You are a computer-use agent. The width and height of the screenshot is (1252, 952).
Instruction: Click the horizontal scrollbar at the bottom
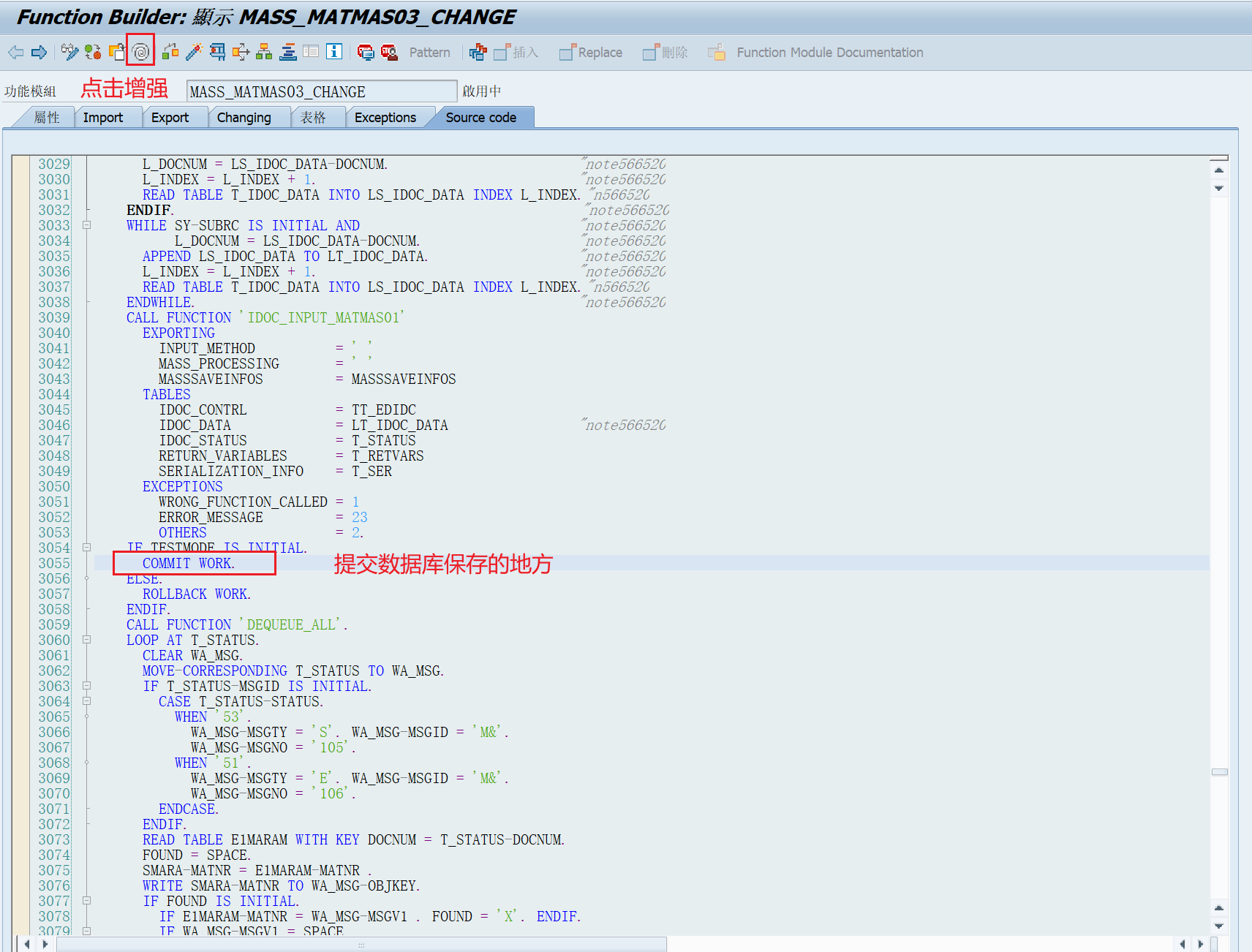tap(358, 944)
